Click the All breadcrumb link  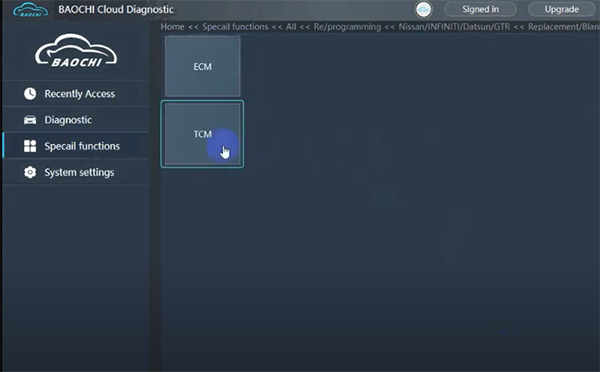tap(291, 27)
